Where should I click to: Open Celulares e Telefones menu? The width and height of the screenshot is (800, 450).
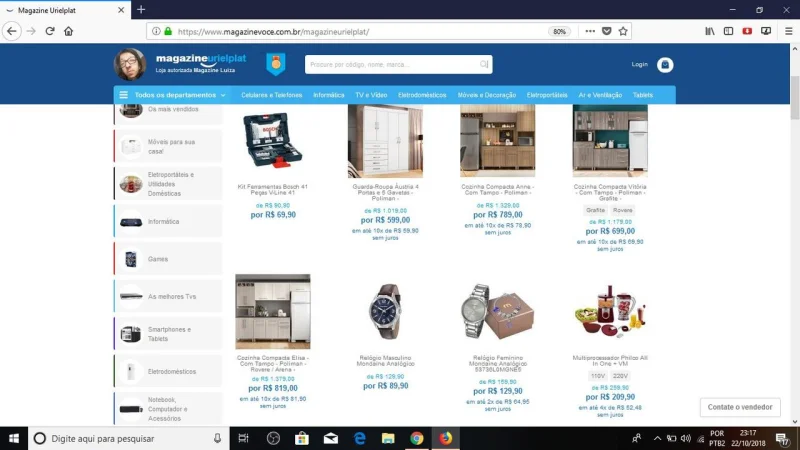pyautogui.click(x=271, y=95)
